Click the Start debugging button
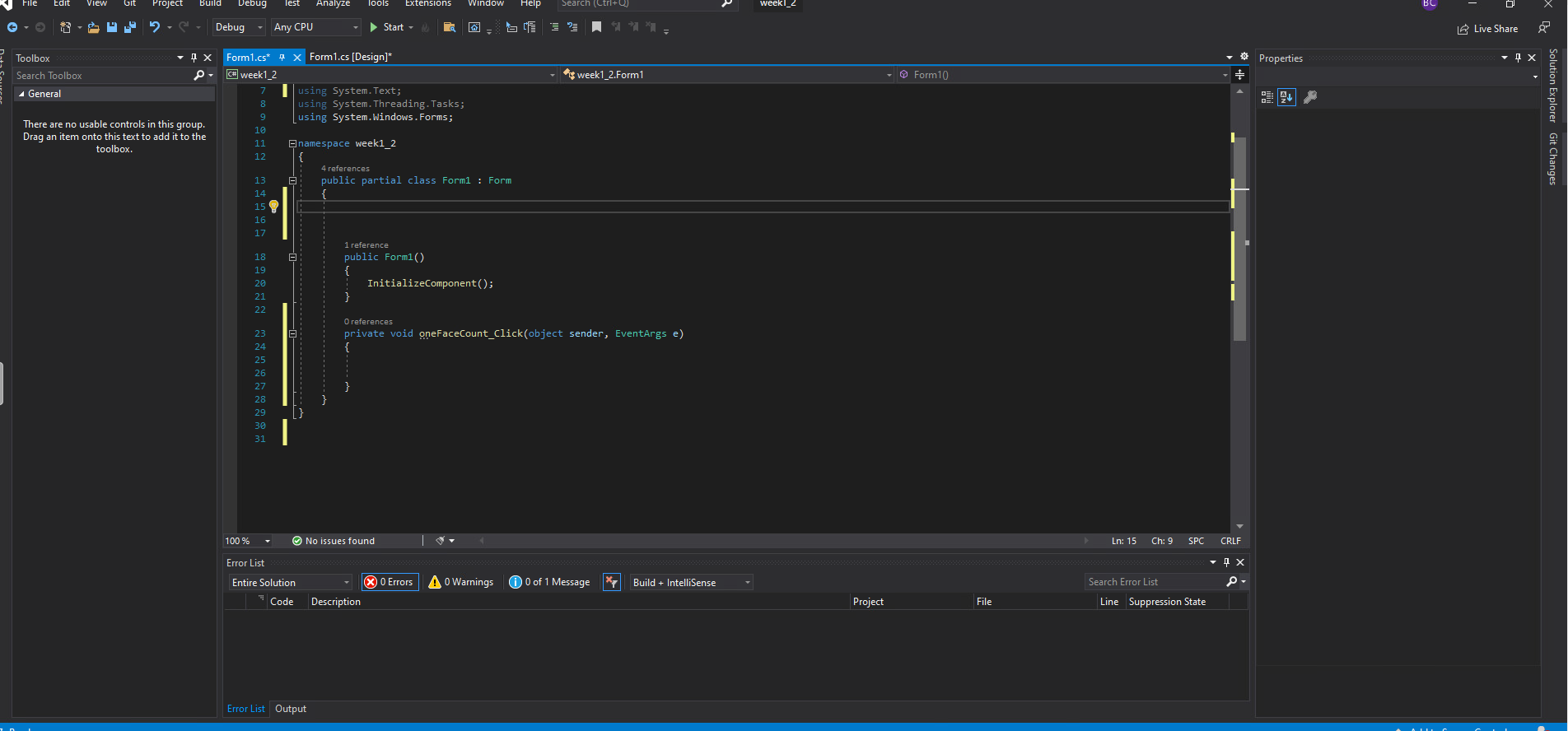The height and width of the screenshot is (731, 1568). point(387,27)
